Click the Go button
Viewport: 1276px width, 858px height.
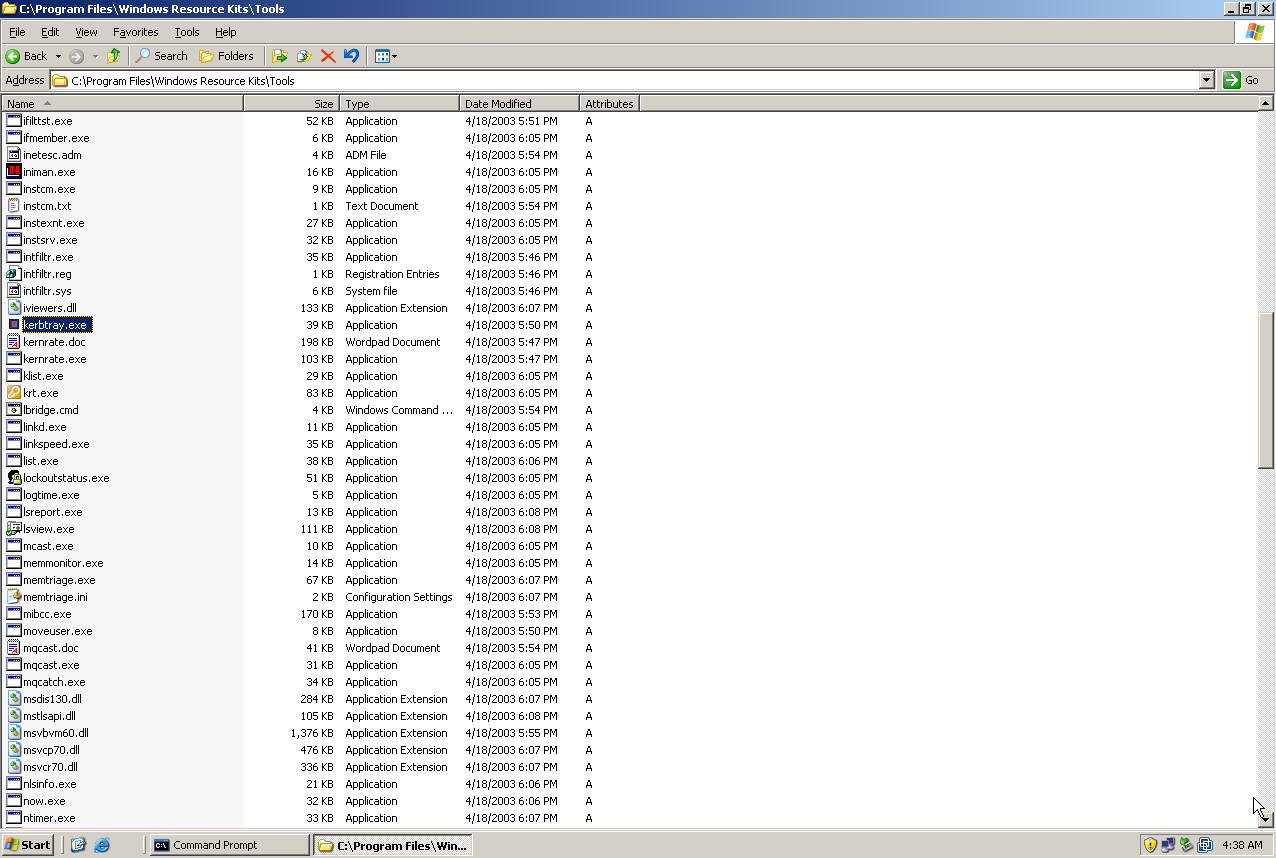[x=1243, y=80]
